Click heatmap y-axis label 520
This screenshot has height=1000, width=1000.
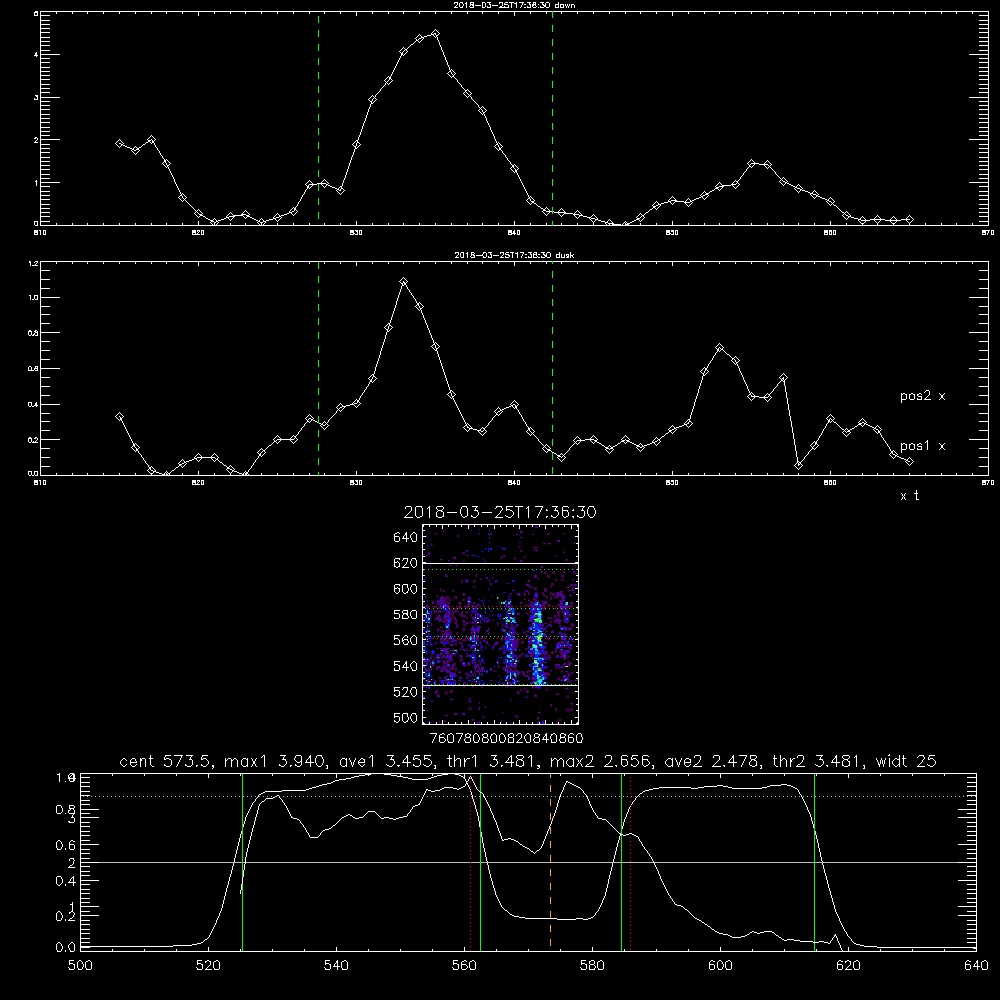point(406,692)
